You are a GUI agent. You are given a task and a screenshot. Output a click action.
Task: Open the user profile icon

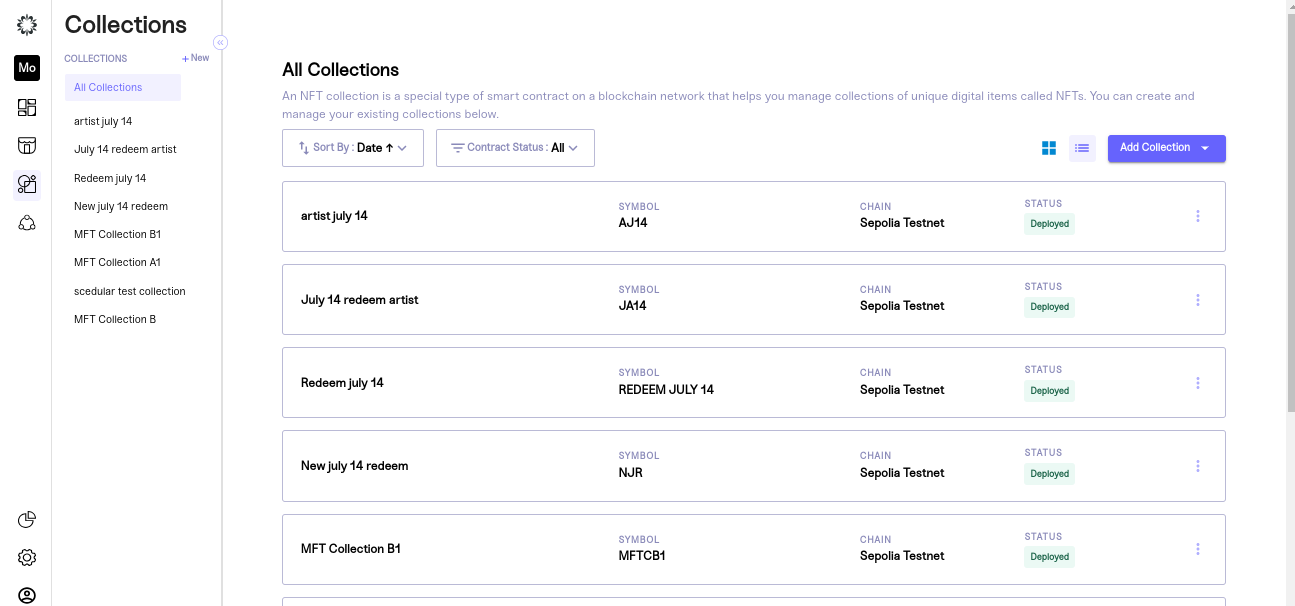pyautogui.click(x=27, y=595)
